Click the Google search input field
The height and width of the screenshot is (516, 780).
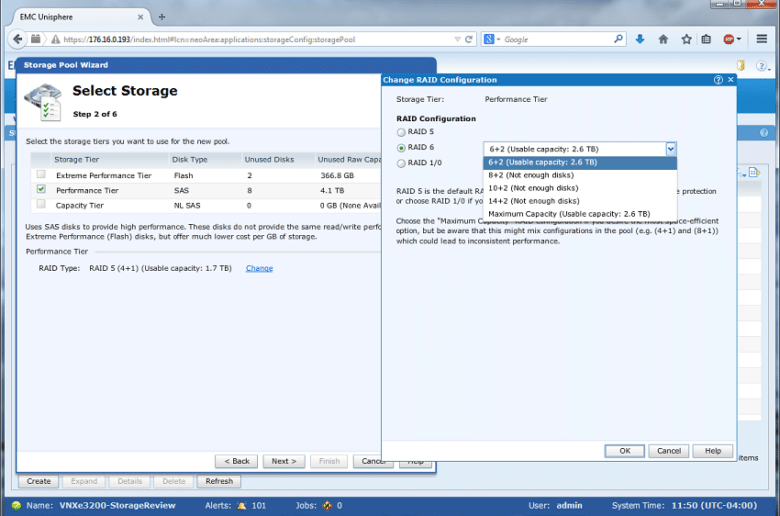[x=557, y=39]
